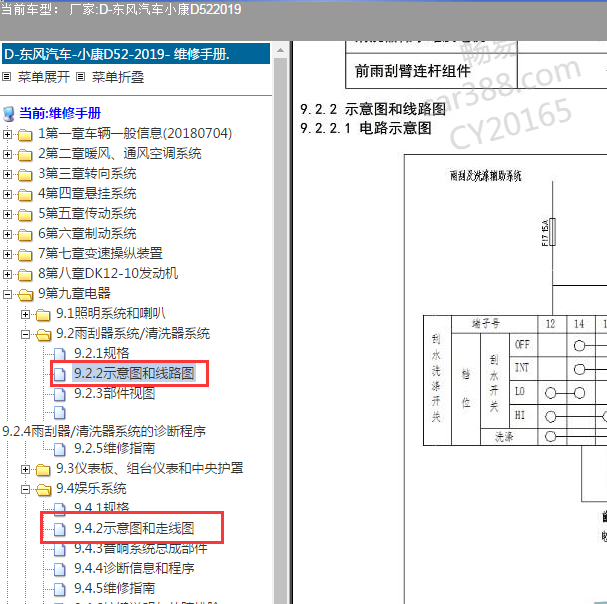Image resolution: width=607 pixels, height=604 pixels.
Task: Click folder icon of 8第八章DK12-10发动机
Action: 25,275
